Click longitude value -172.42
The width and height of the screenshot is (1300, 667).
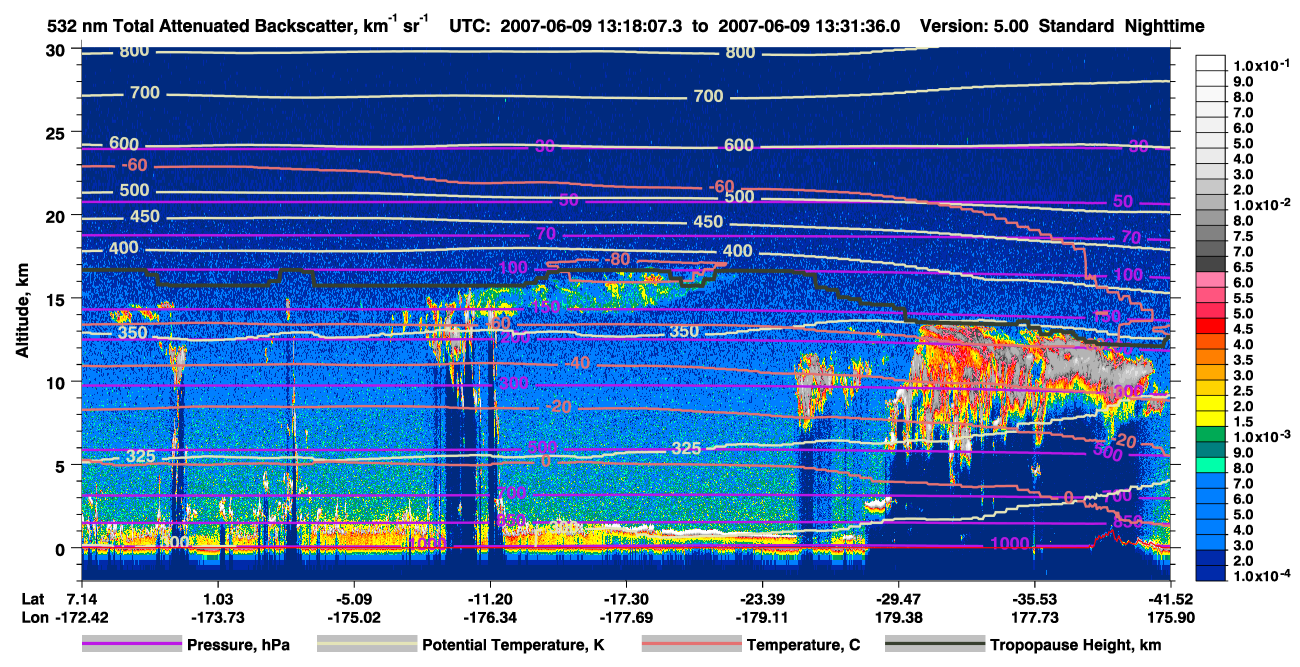(x=81, y=616)
